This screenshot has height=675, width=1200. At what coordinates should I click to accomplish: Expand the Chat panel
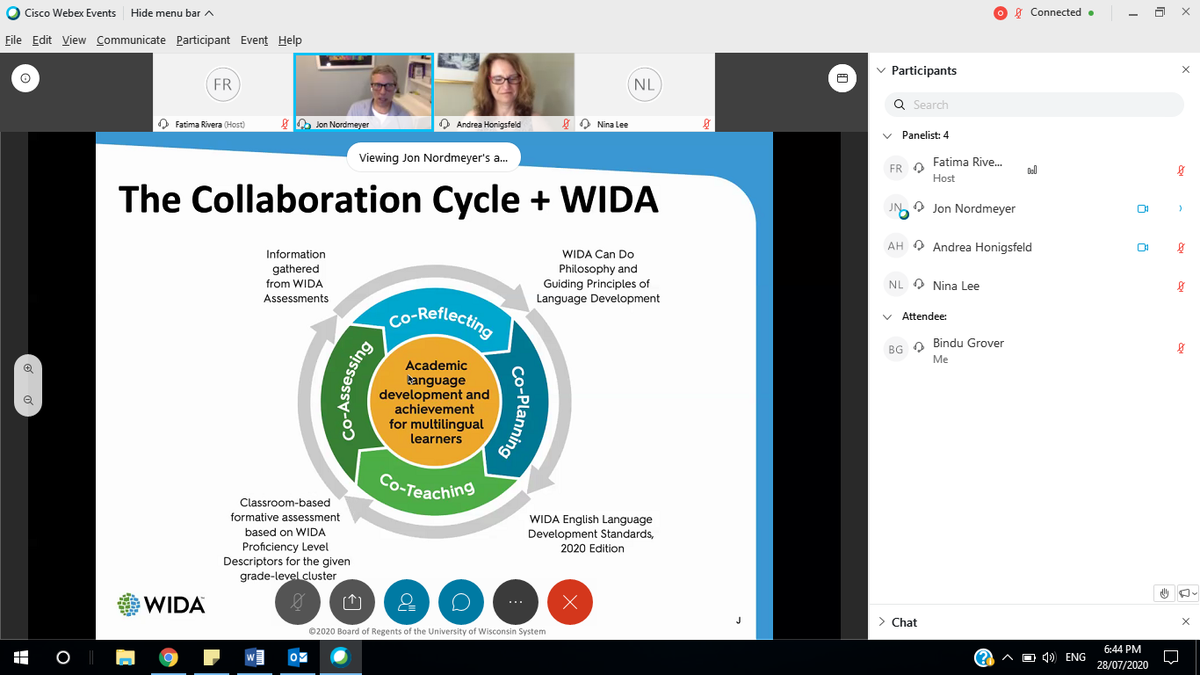tap(880, 622)
